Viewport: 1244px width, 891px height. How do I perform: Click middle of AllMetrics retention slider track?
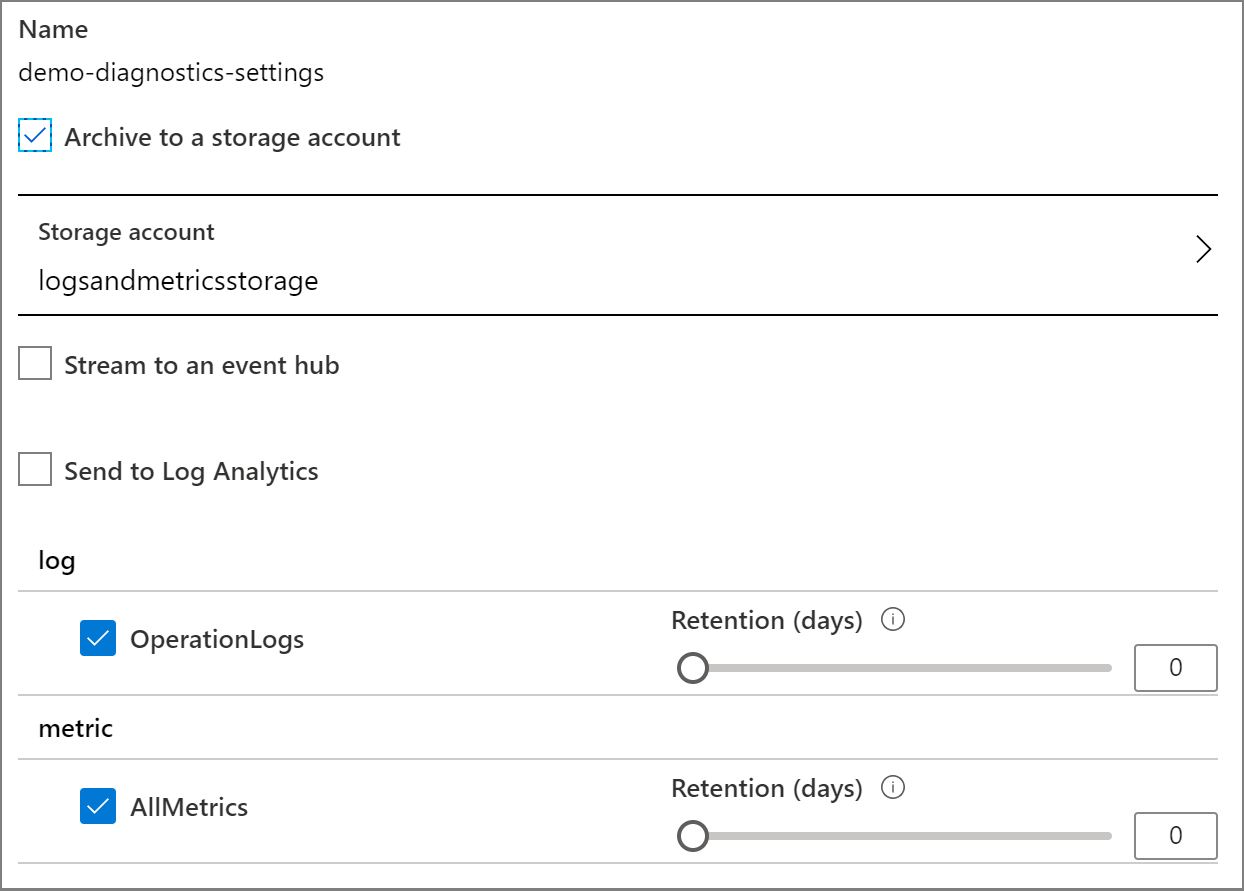(x=900, y=836)
